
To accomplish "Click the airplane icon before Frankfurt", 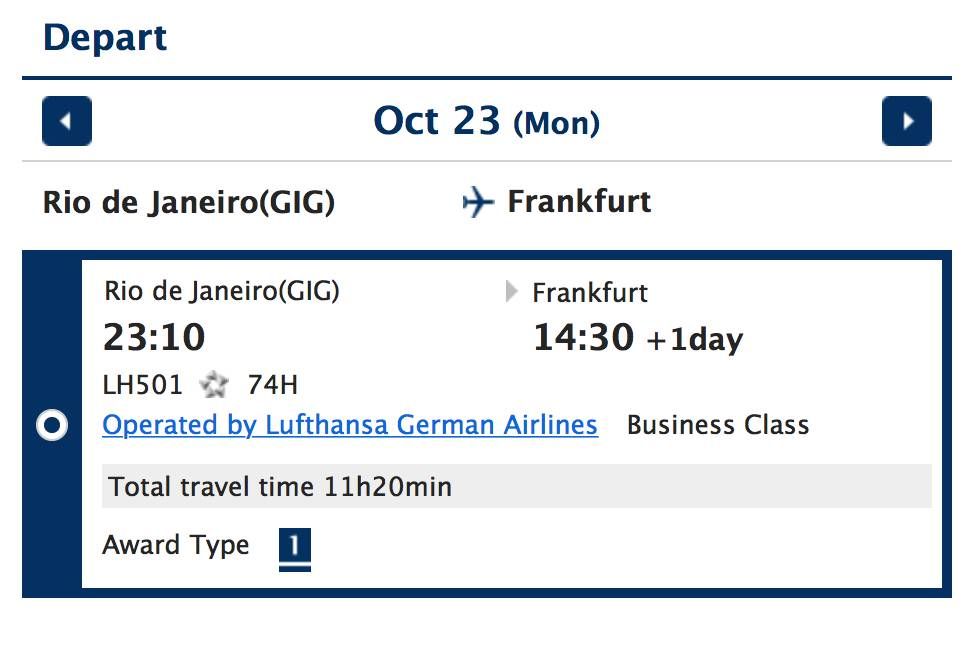I will click(x=478, y=202).
